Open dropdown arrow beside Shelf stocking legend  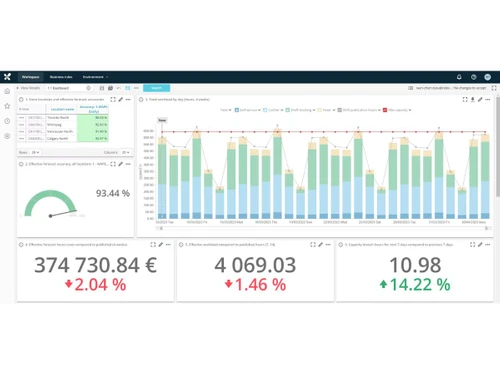314,110
